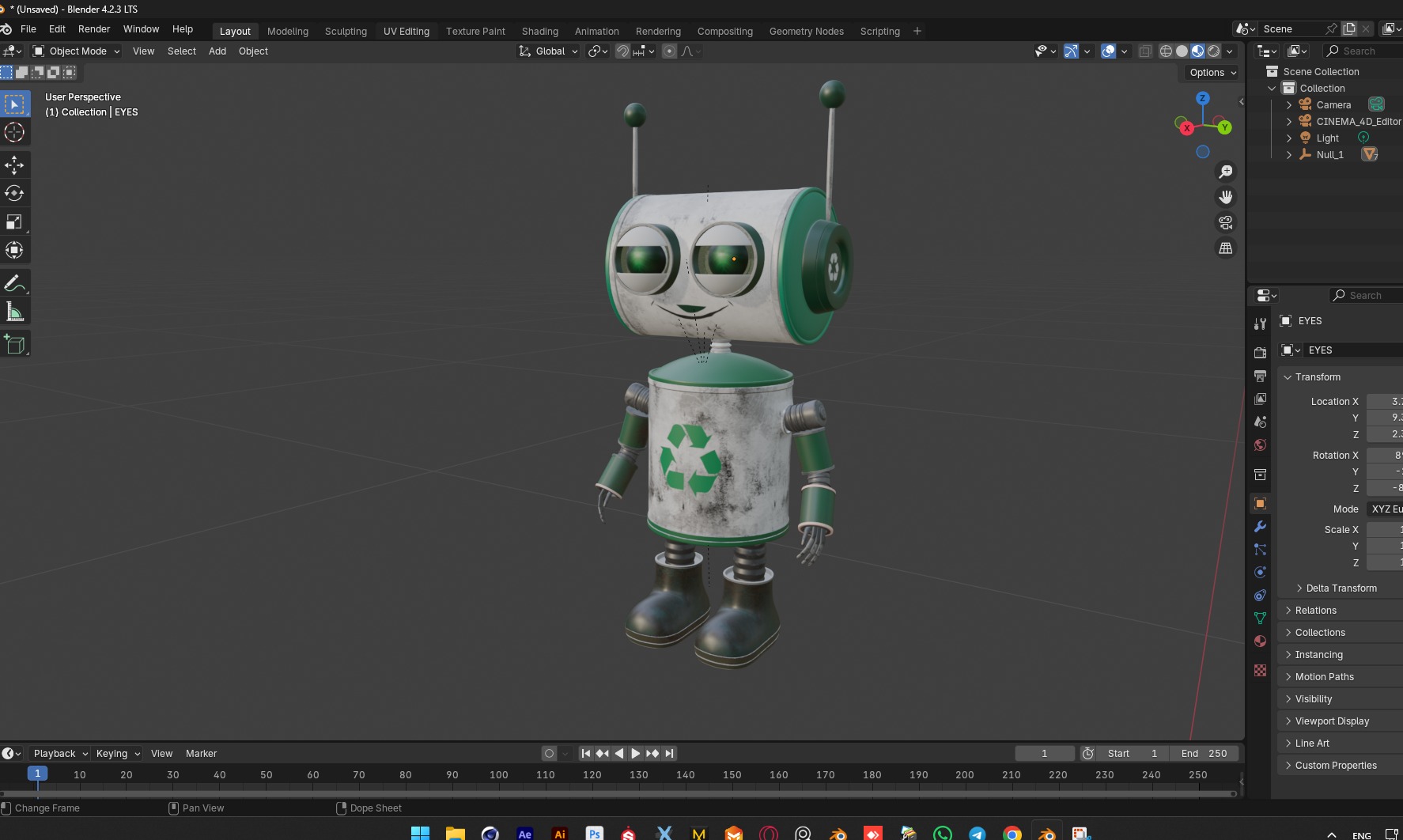The height and width of the screenshot is (840, 1403).
Task: Click the green Y axis on navigation gizmo
Action: 1224,127
